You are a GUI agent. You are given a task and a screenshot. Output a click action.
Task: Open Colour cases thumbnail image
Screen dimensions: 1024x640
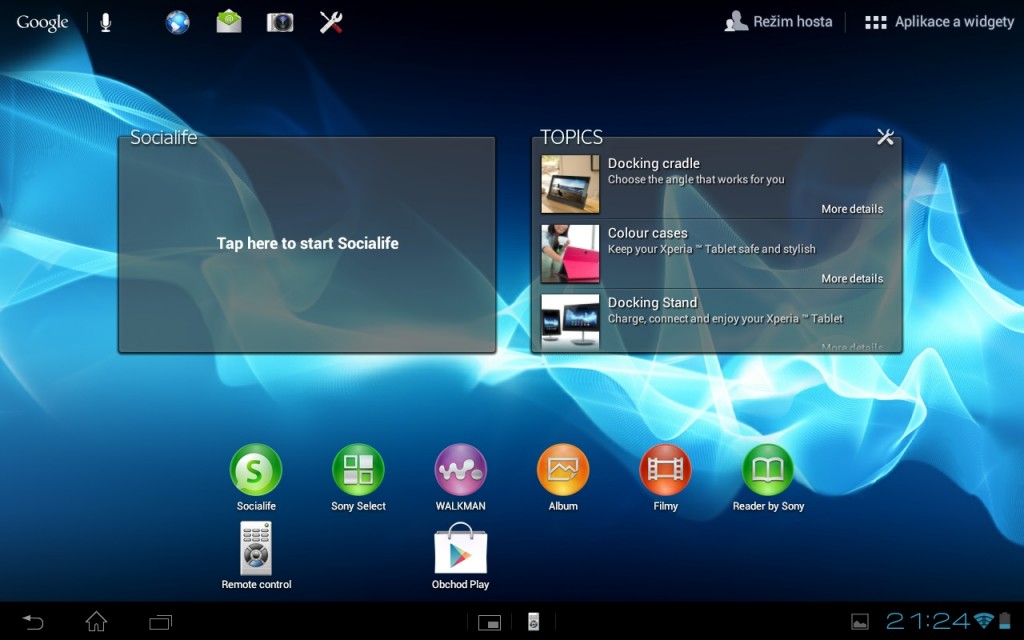click(x=570, y=254)
